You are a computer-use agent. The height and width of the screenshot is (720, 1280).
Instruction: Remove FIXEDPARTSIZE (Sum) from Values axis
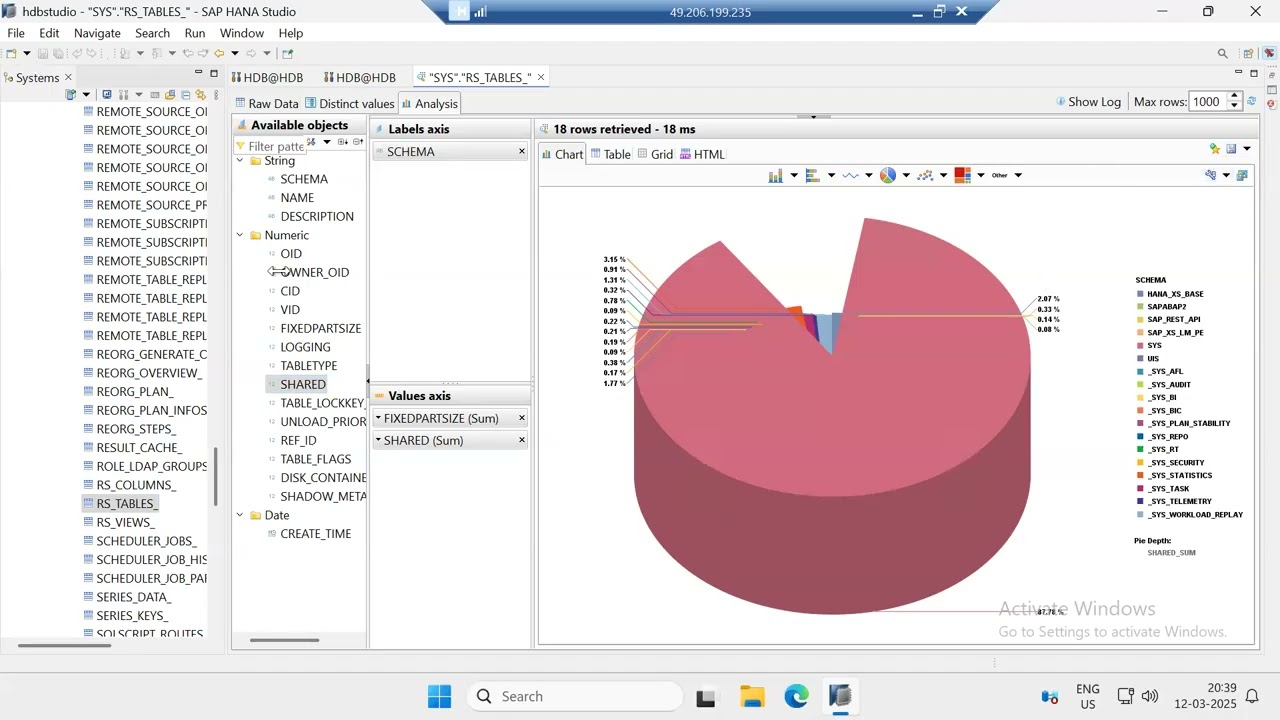click(x=521, y=418)
